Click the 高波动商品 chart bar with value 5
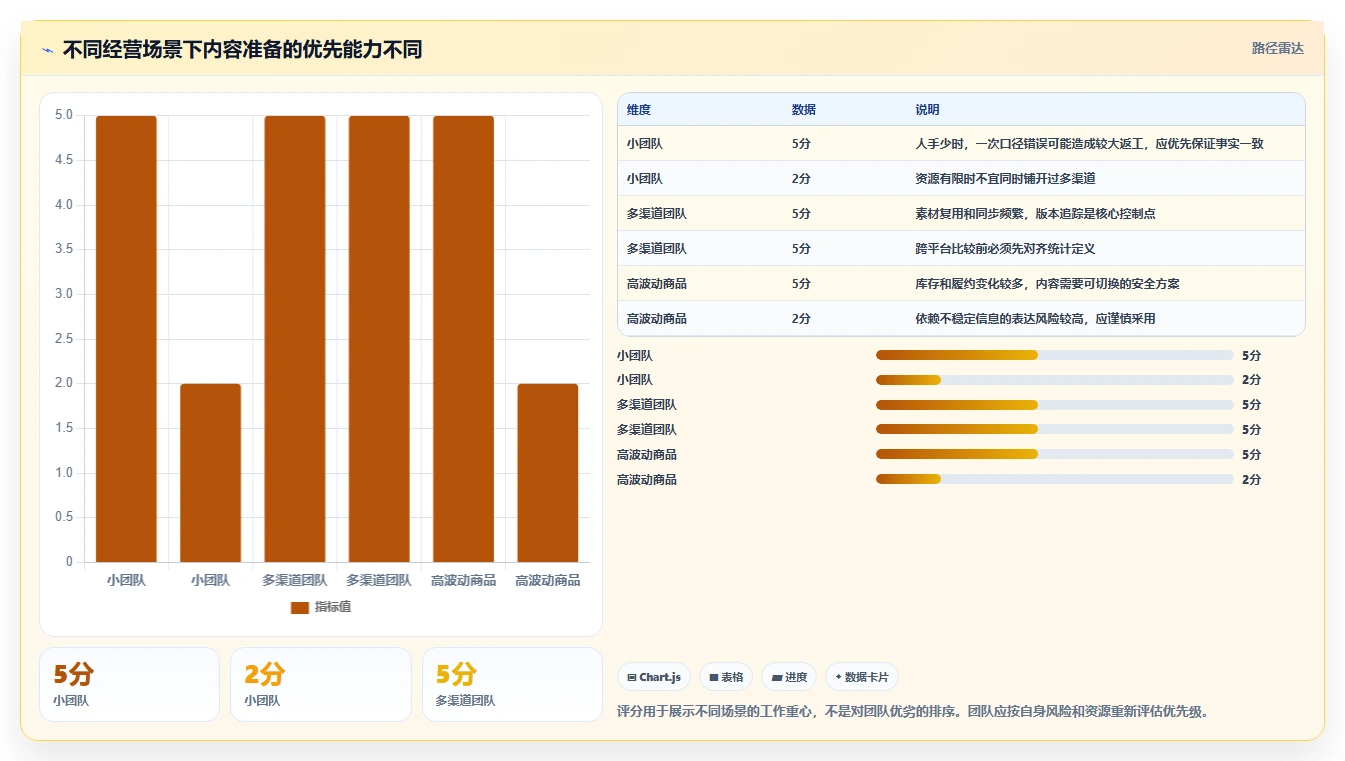Image resolution: width=1345 pixels, height=761 pixels. click(463, 339)
